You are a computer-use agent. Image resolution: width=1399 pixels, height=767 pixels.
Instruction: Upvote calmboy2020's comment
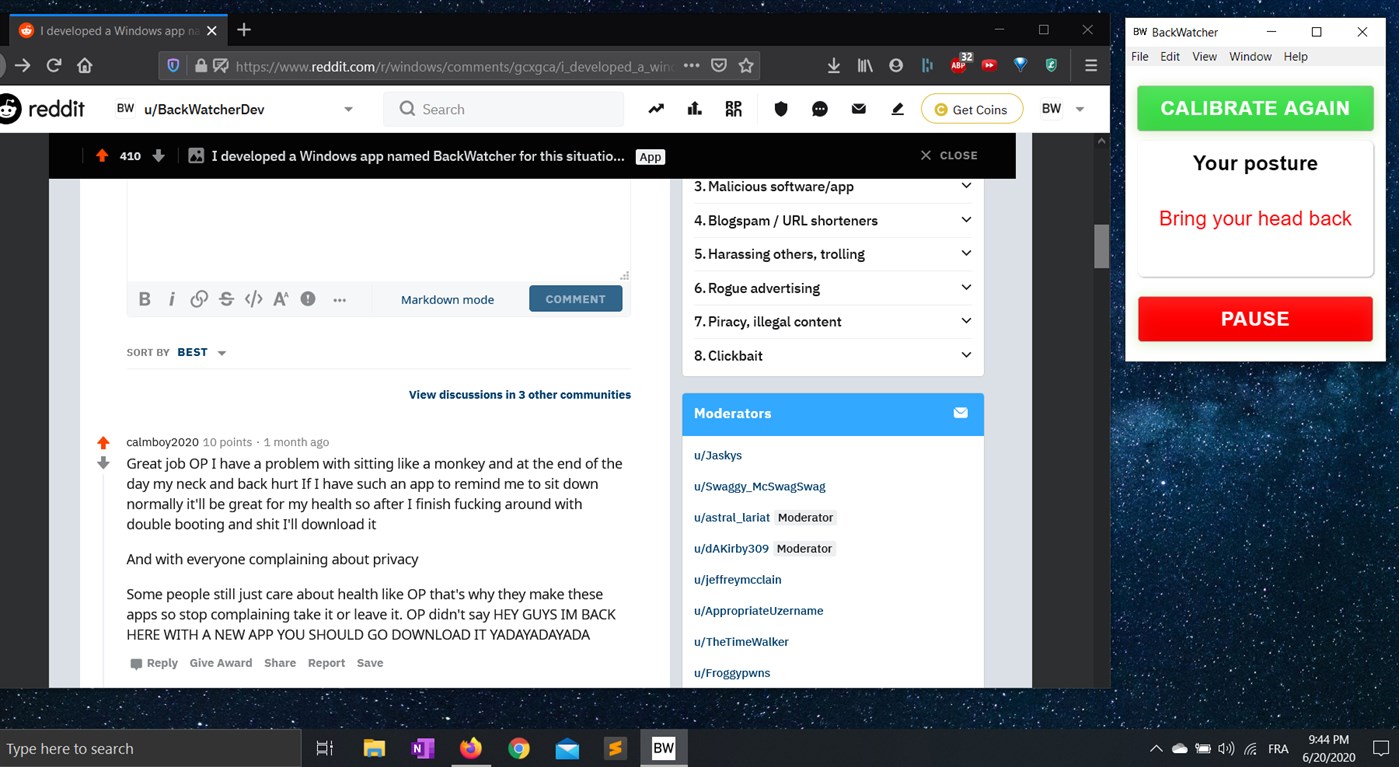click(103, 441)
